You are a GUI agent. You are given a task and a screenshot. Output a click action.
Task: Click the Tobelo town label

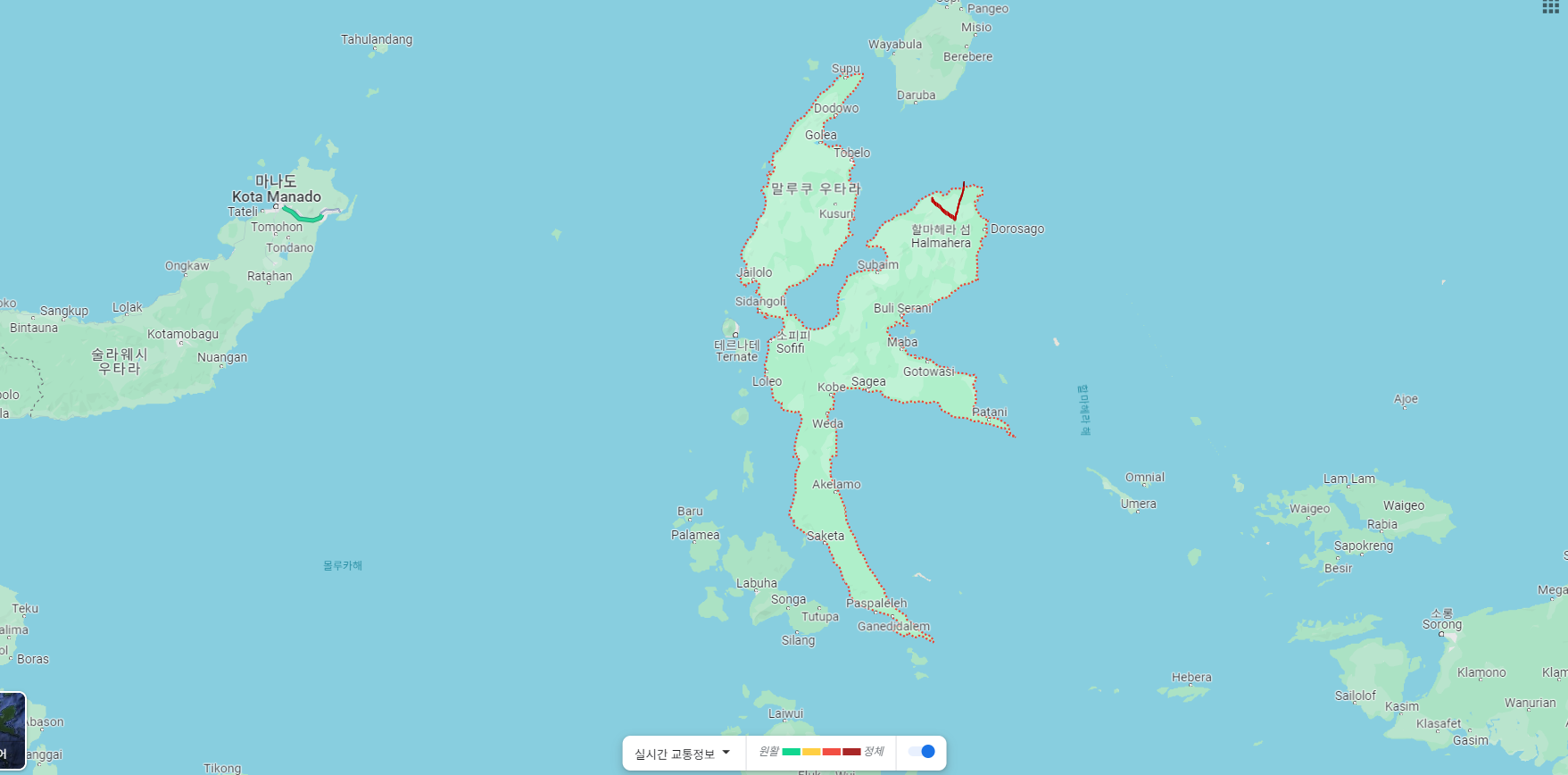(x=851, y=153)
